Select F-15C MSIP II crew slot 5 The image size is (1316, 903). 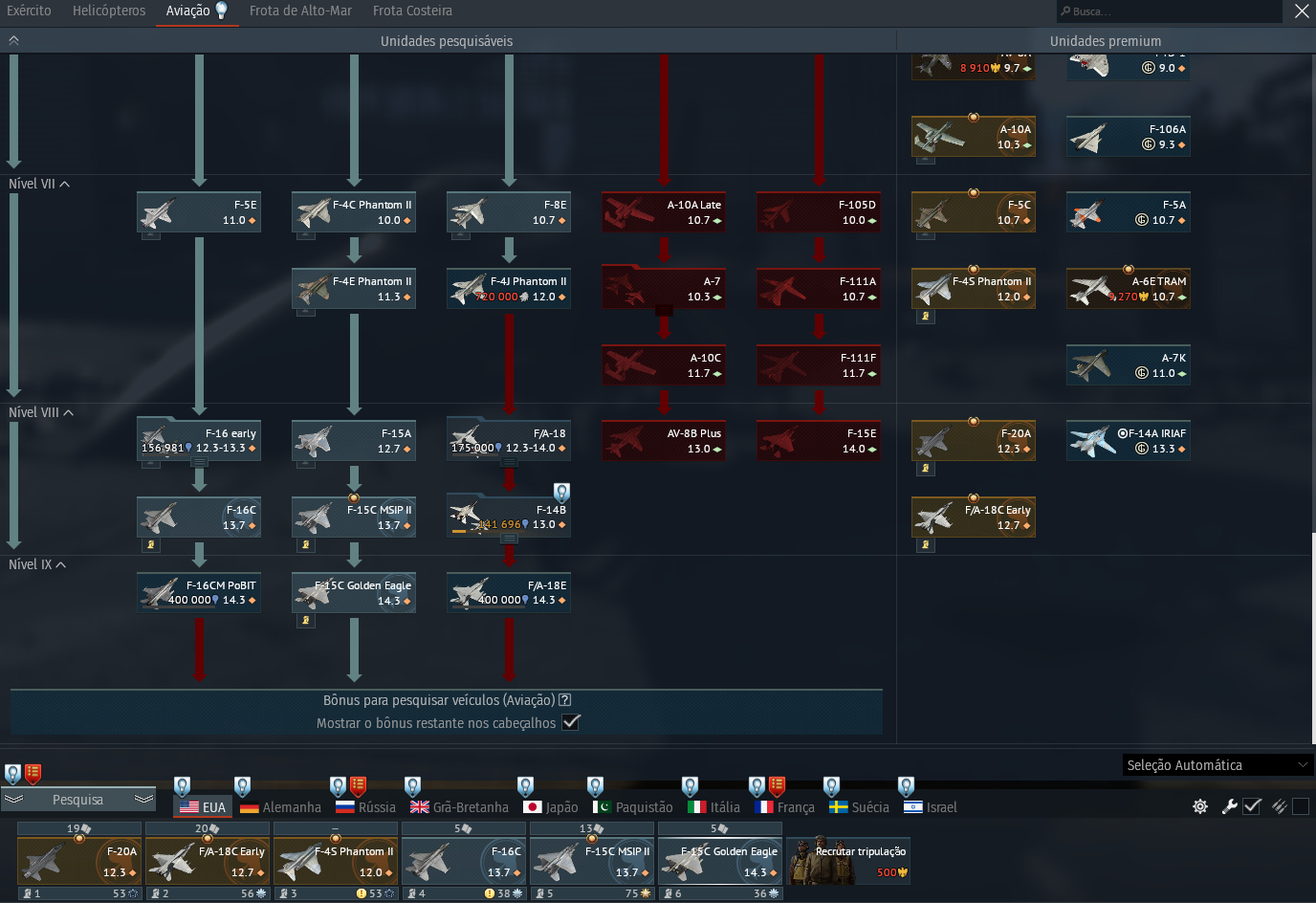click(592, 861)
